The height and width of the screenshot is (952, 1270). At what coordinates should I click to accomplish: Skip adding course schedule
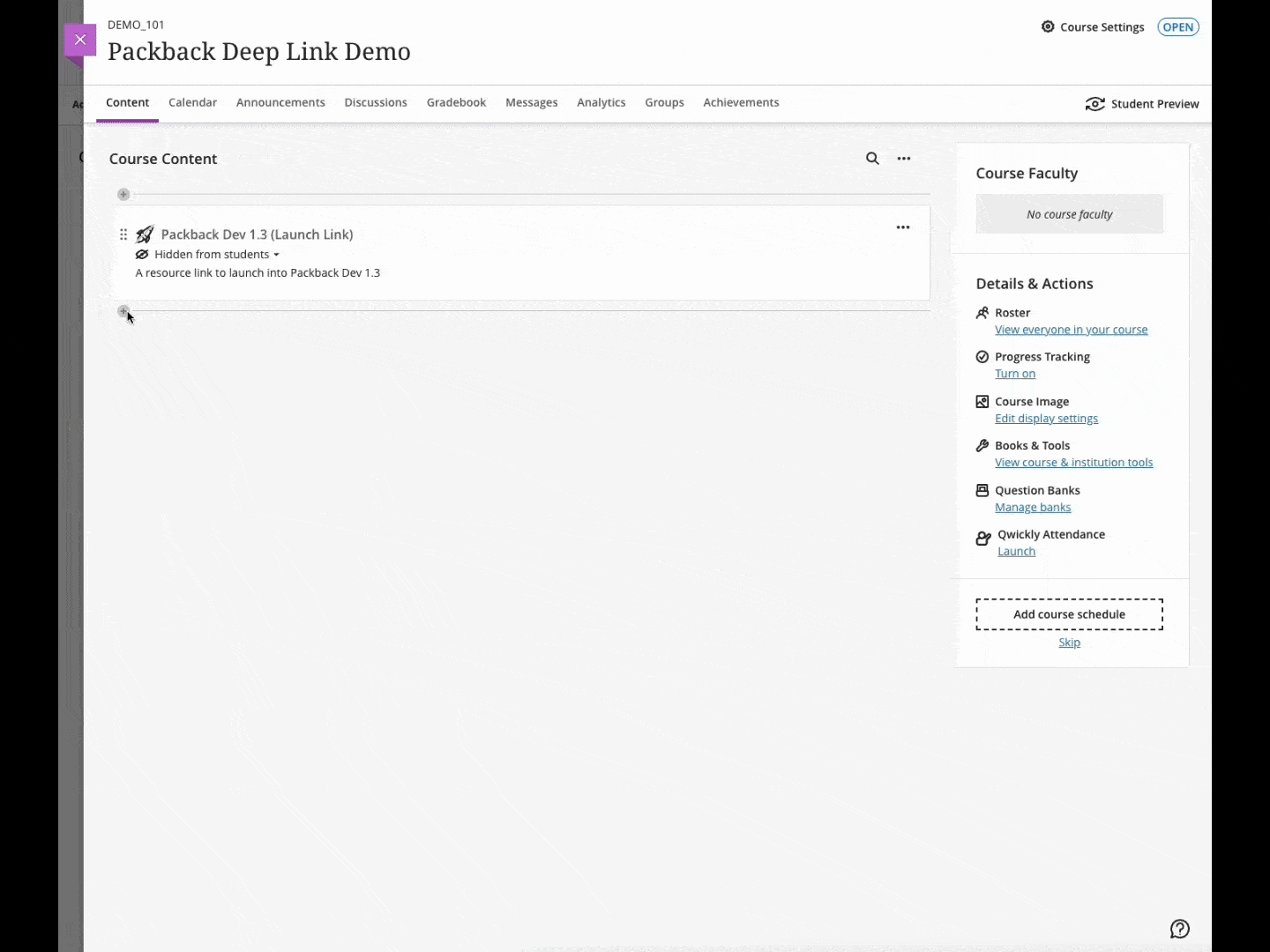click(1069, 643)
